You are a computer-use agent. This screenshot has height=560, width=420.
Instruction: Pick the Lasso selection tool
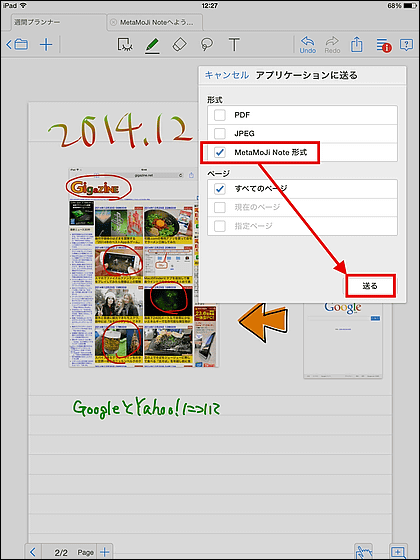207,45
